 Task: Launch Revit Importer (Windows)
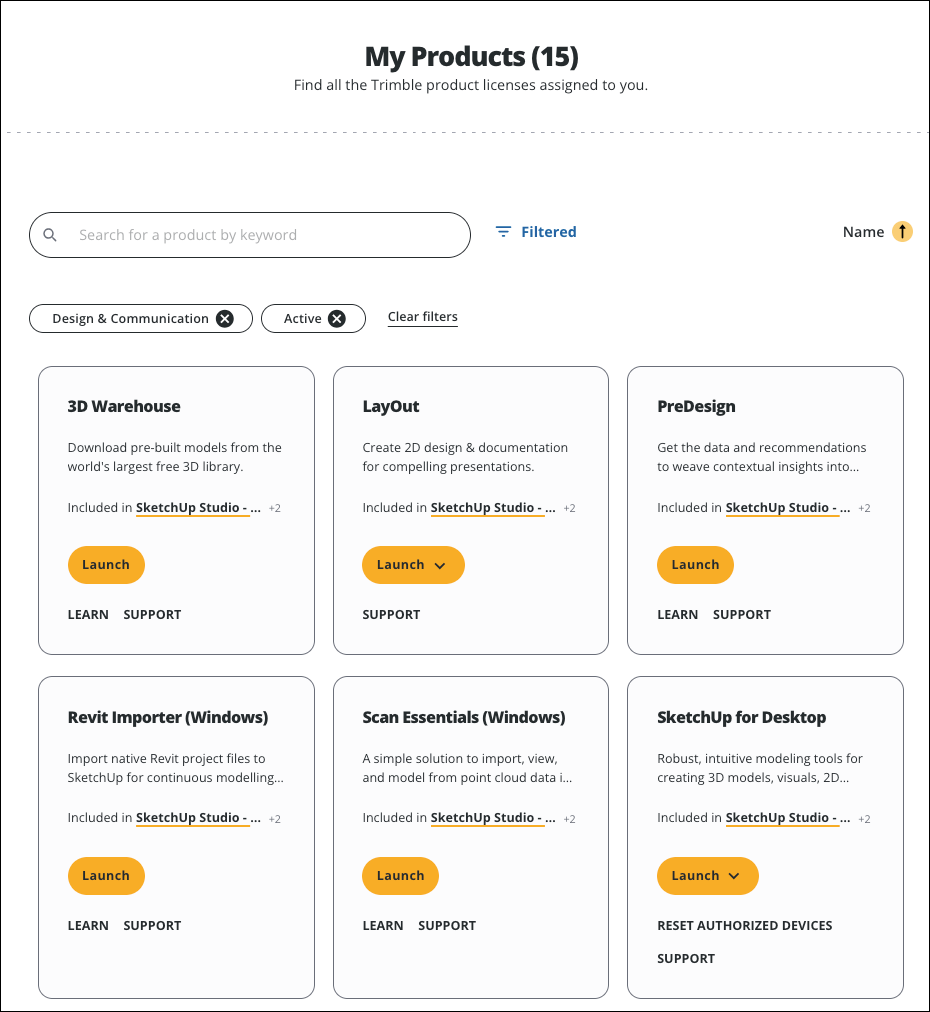[106, 875]
